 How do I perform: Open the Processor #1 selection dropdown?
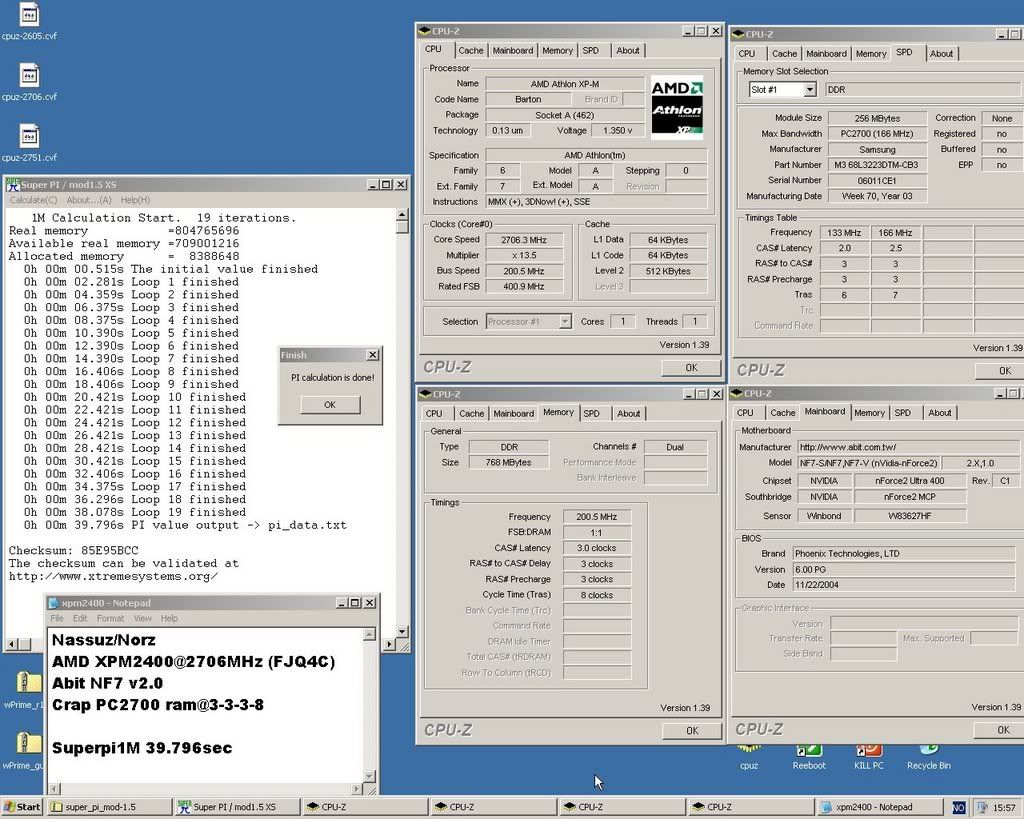coord(565,321)
